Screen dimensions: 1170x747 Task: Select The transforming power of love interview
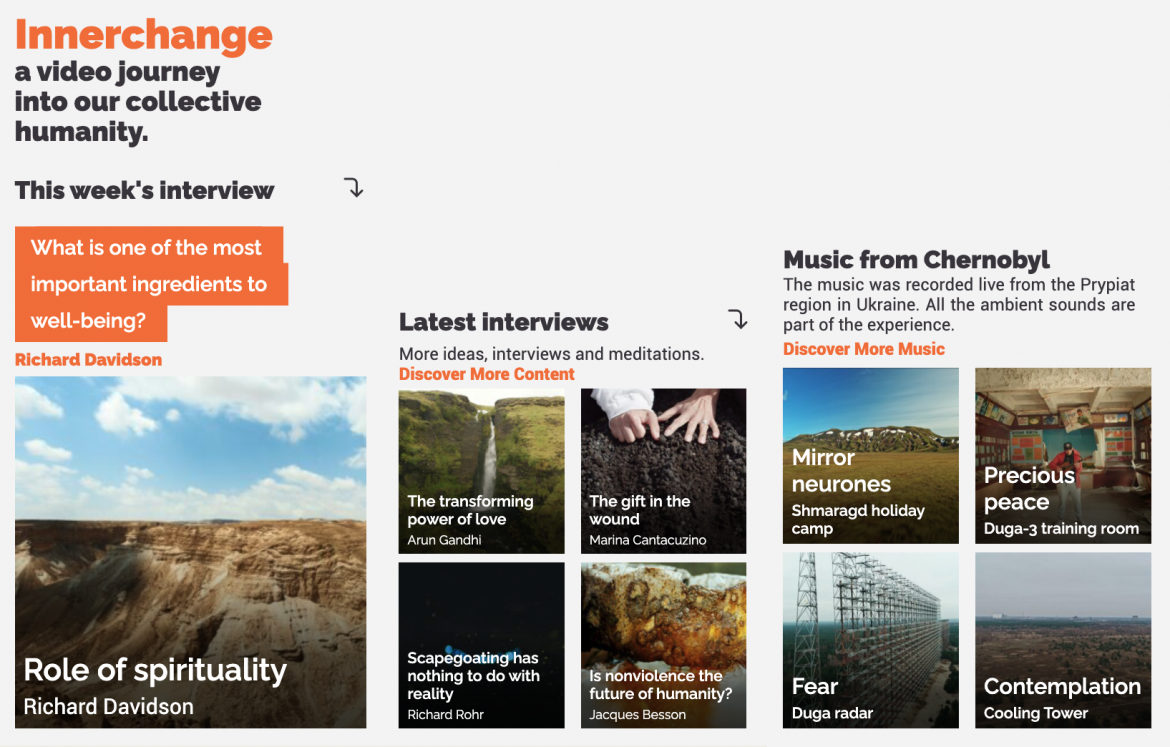click(x=481, y=471)
